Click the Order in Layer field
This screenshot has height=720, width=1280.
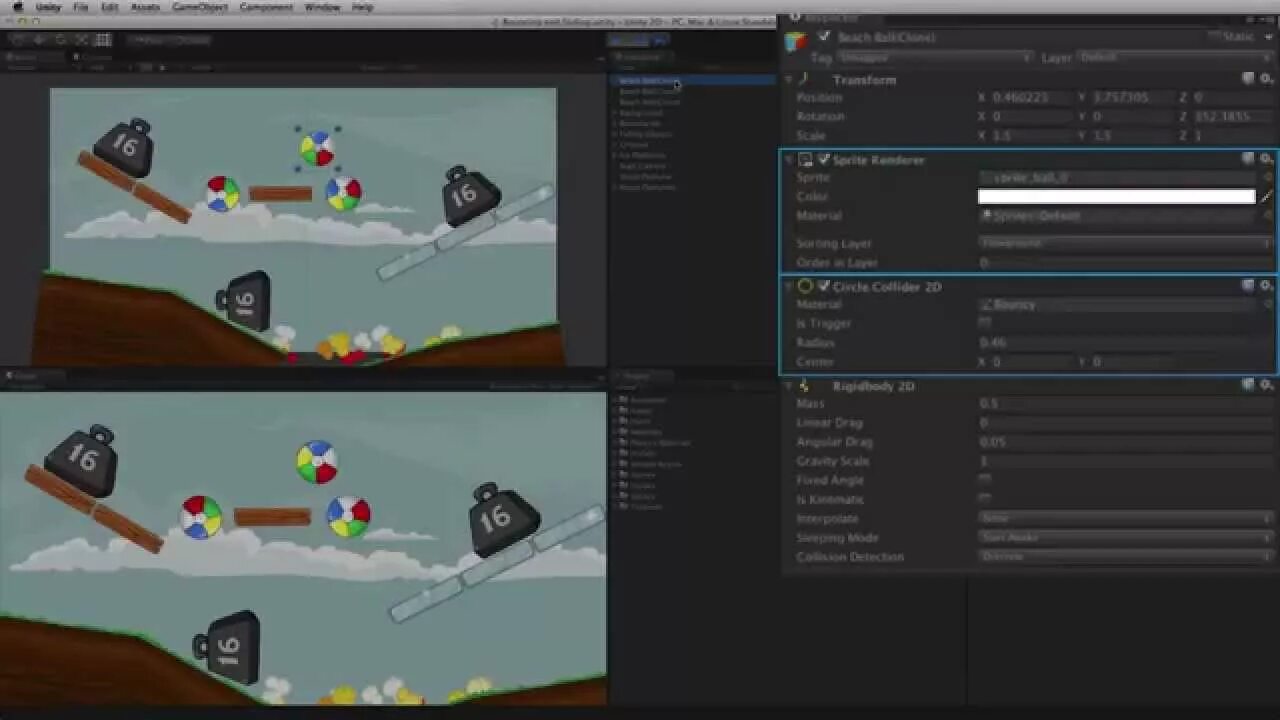(x=1125, y=263)
